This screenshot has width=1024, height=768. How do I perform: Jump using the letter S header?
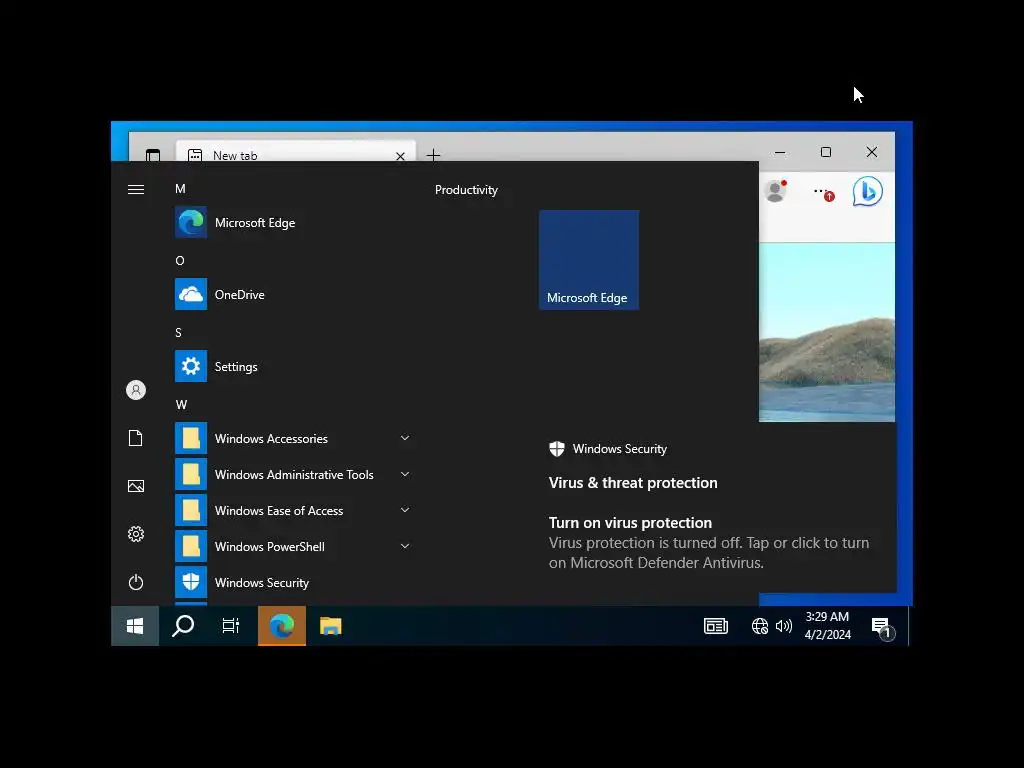(x=178, y=332)
